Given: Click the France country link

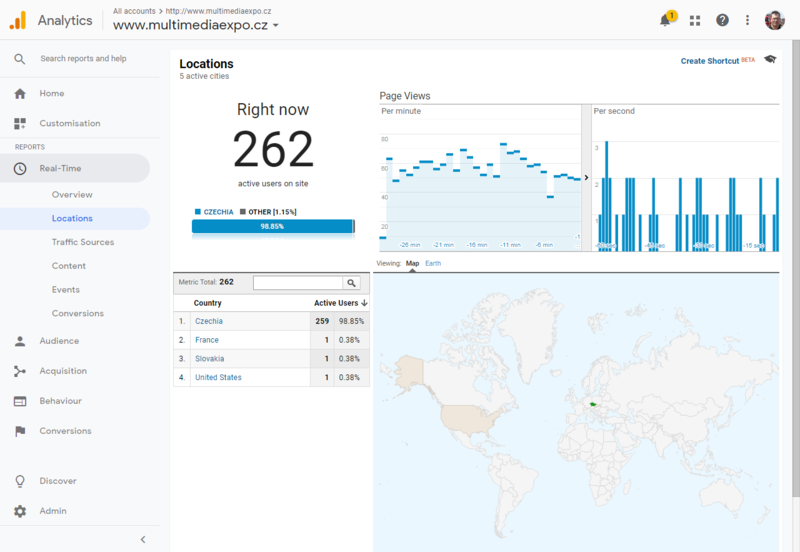Looking at the screenshot, I should [207, 340].
